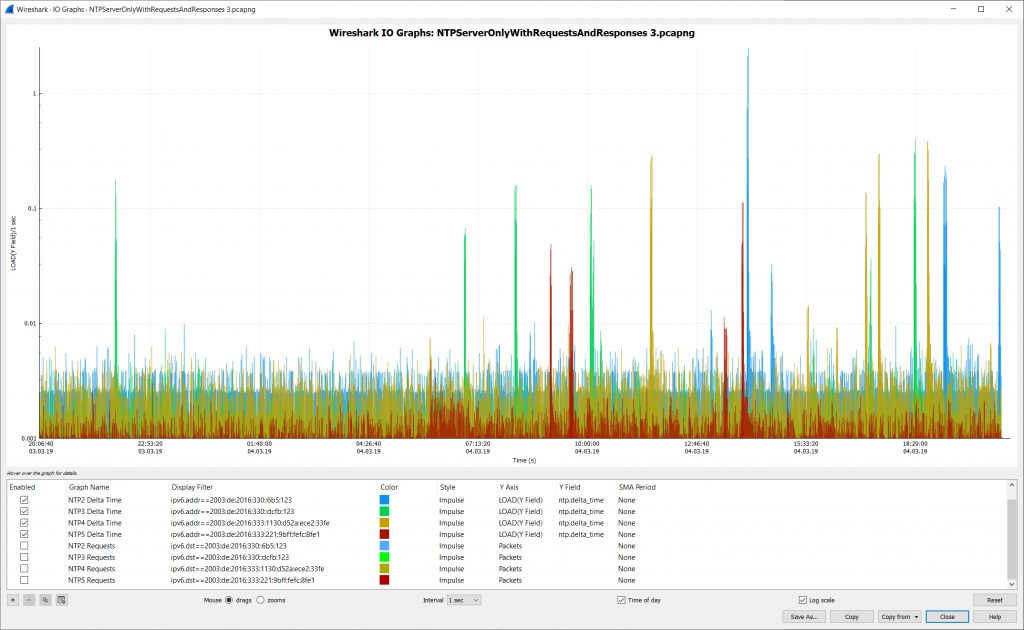
Task: Uncheck the NTP5 Delta Time graph
Action: point(24,534)
